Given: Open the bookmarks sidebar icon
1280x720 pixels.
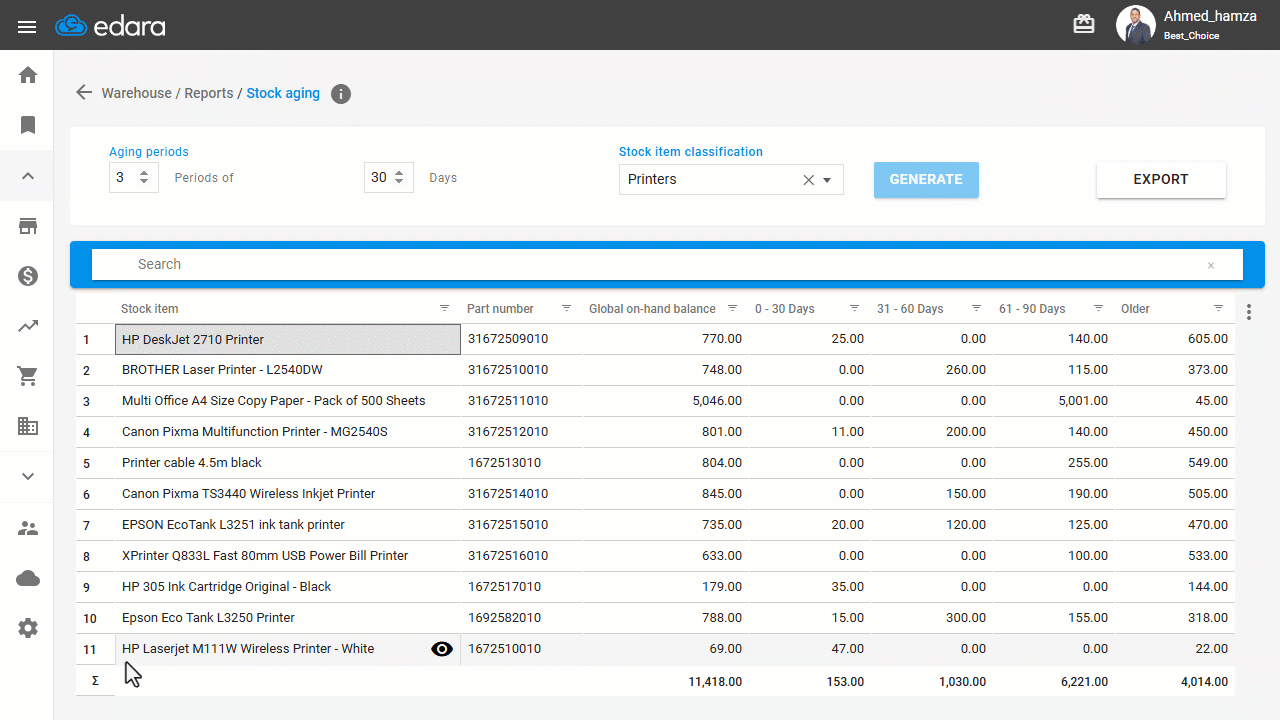Looking at the screenshot, I should pyautogui.click(x=28, y=125).
